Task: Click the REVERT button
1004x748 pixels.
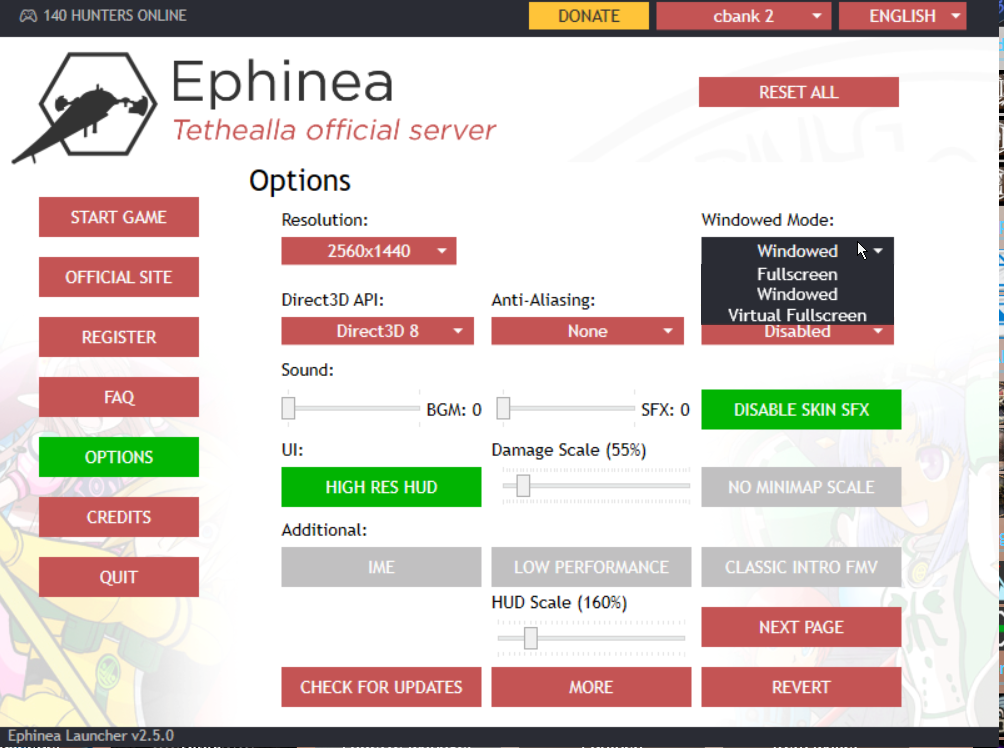Action: 801,687
